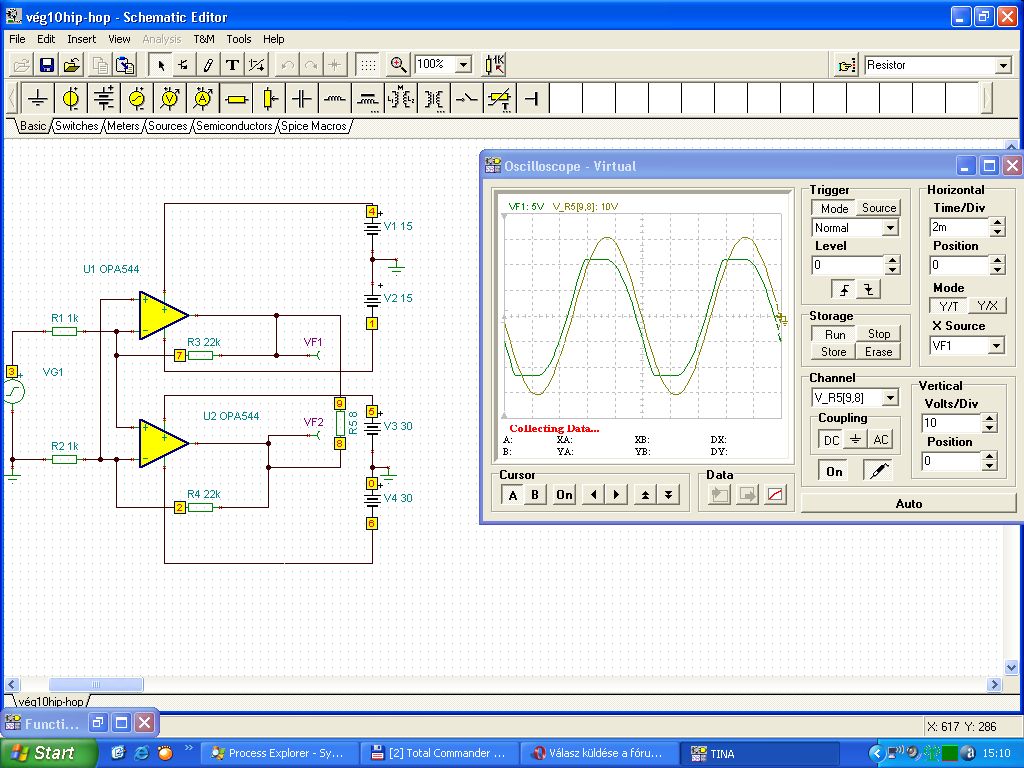The image size is (1024, 768).
Task: Toggle the grid dots icon
Action: pyautogui.click(x=368, y=65)
